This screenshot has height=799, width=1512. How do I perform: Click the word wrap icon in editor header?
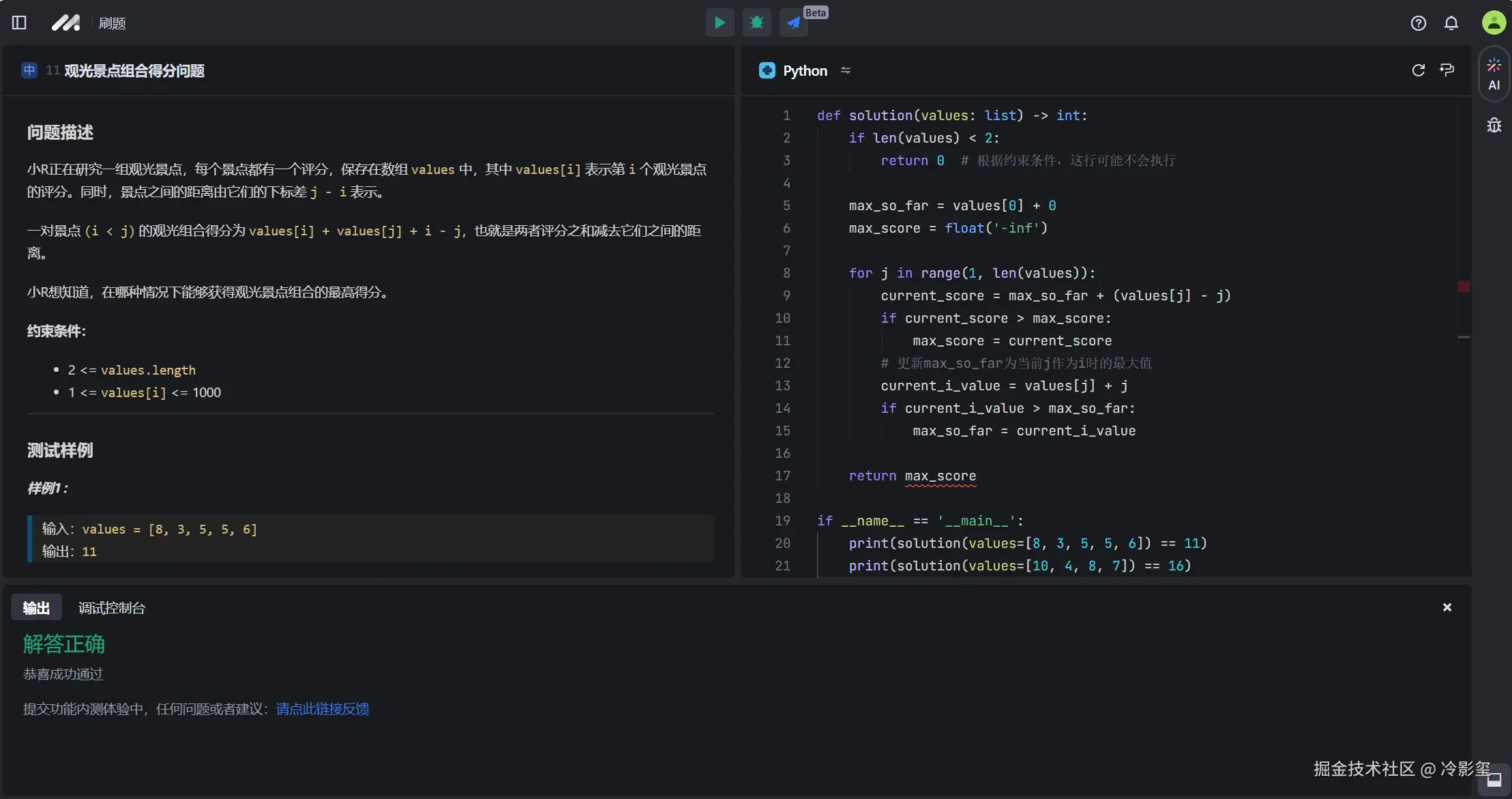1447,70
